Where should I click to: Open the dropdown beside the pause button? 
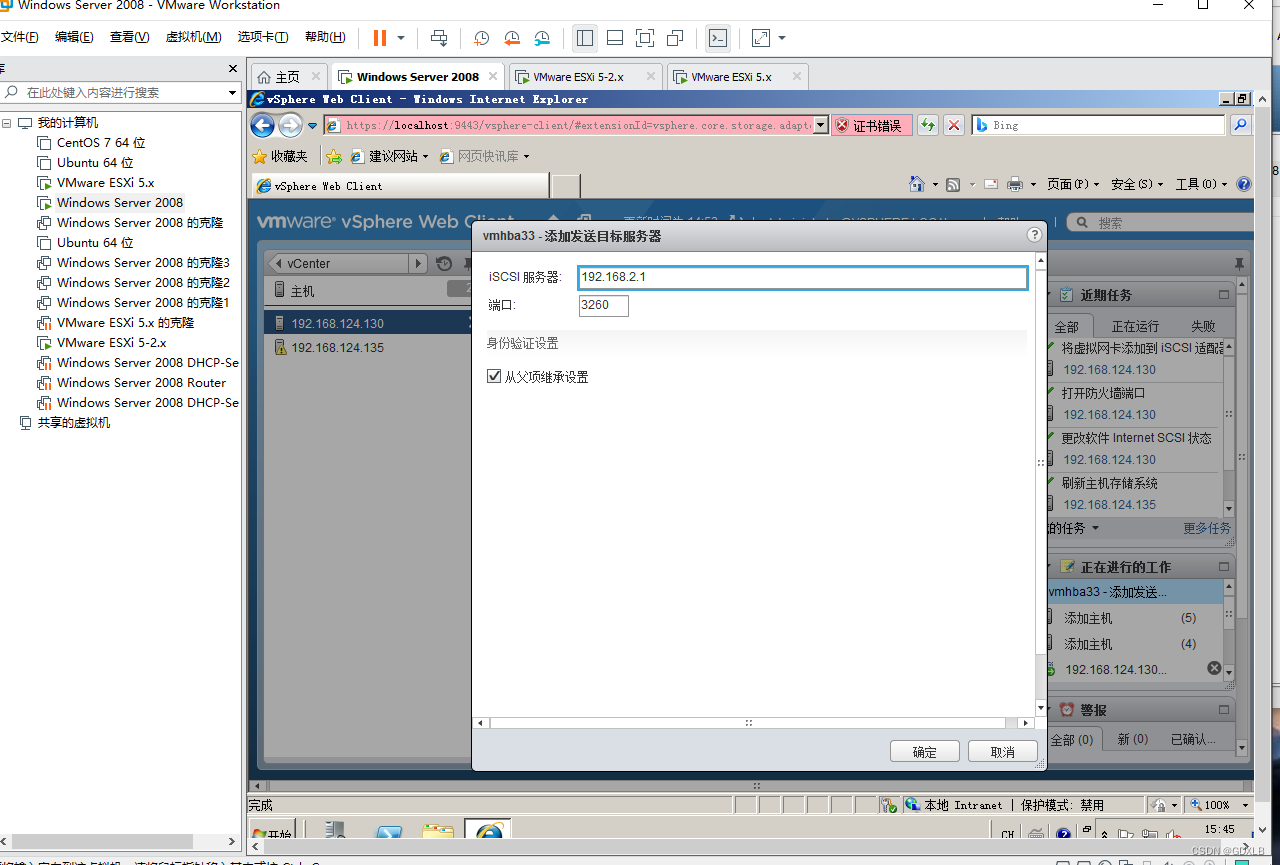pos(401,38)
